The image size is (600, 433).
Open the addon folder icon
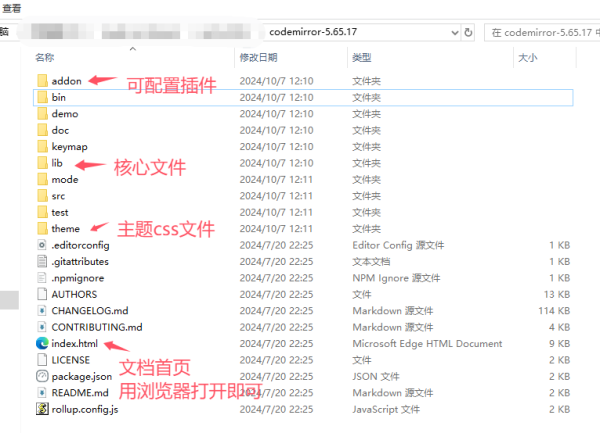(42, 81)
